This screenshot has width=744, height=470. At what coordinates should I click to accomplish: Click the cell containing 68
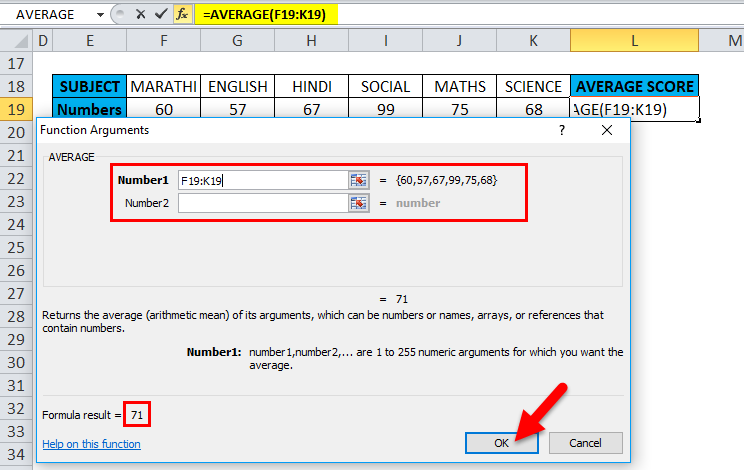tap(533, 109)
